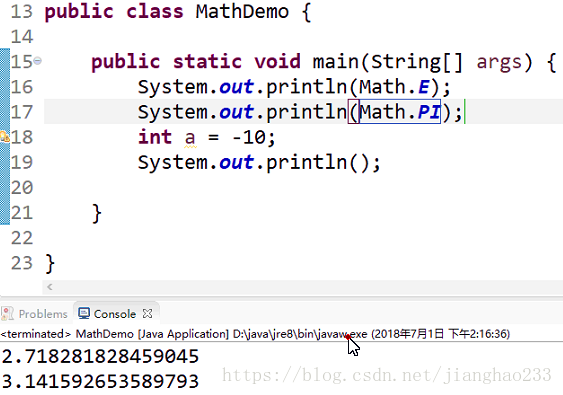Click the Problems tab icon
The height and width of the screenshot is (395, 563).
click(x=8, y=313)
